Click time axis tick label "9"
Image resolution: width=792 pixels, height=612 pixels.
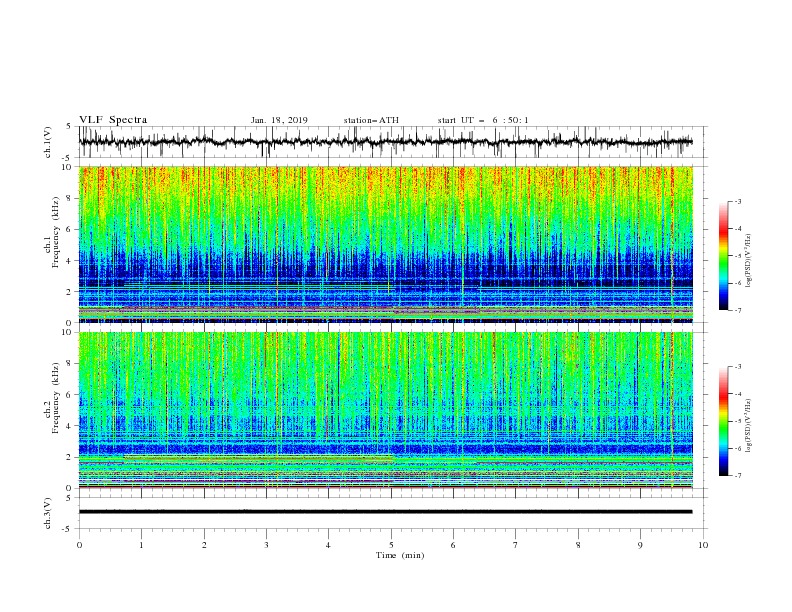(640, 545)
